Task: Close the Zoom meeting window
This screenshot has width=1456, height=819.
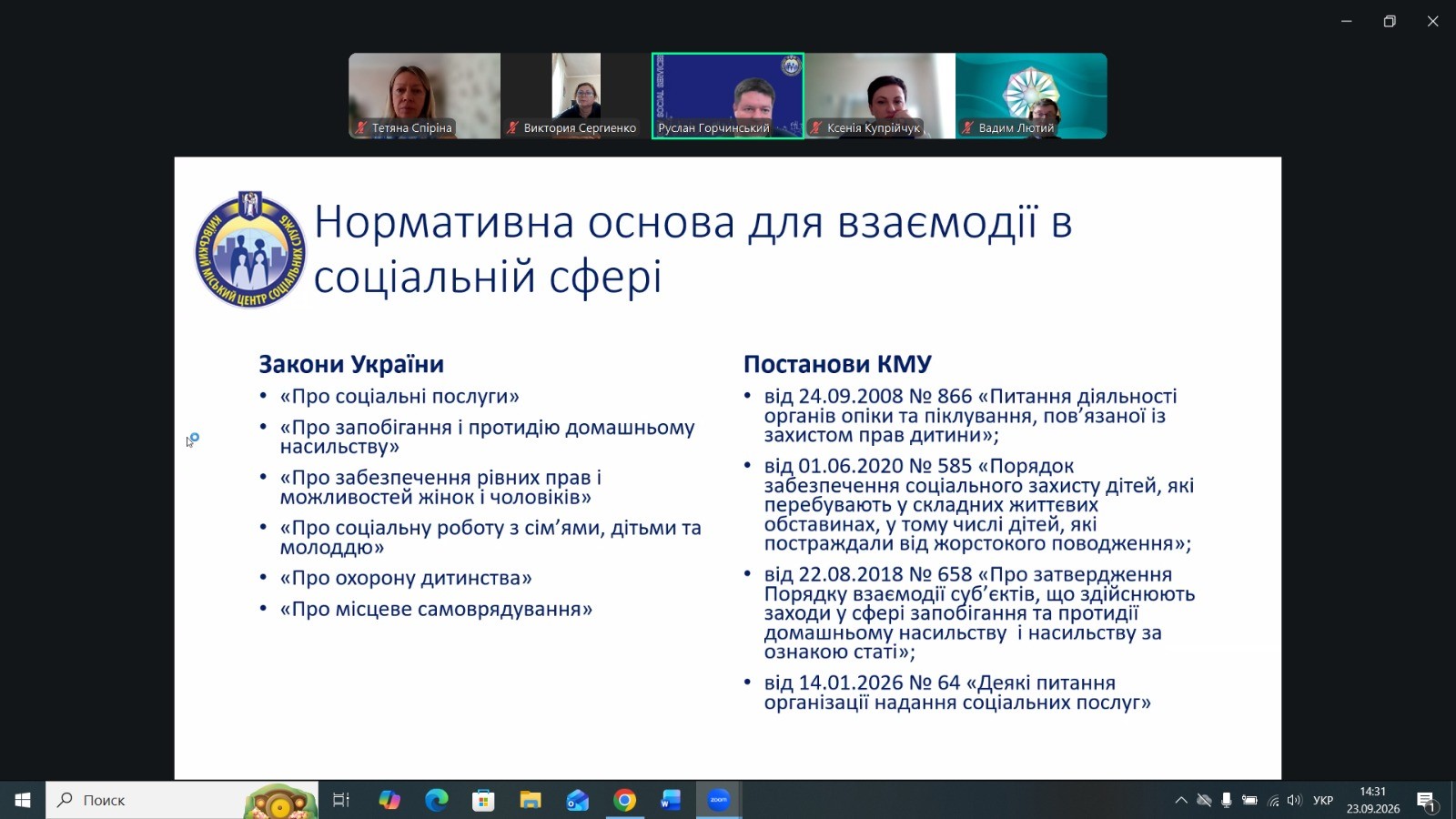Action: [1432, 21]
